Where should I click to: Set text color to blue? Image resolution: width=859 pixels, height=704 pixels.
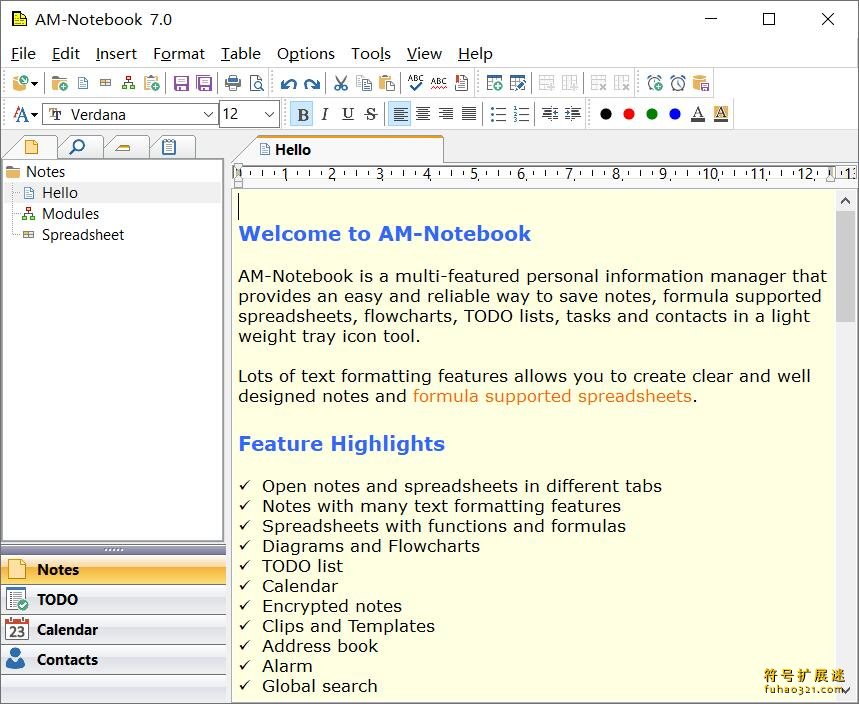[x=674, y=114]
